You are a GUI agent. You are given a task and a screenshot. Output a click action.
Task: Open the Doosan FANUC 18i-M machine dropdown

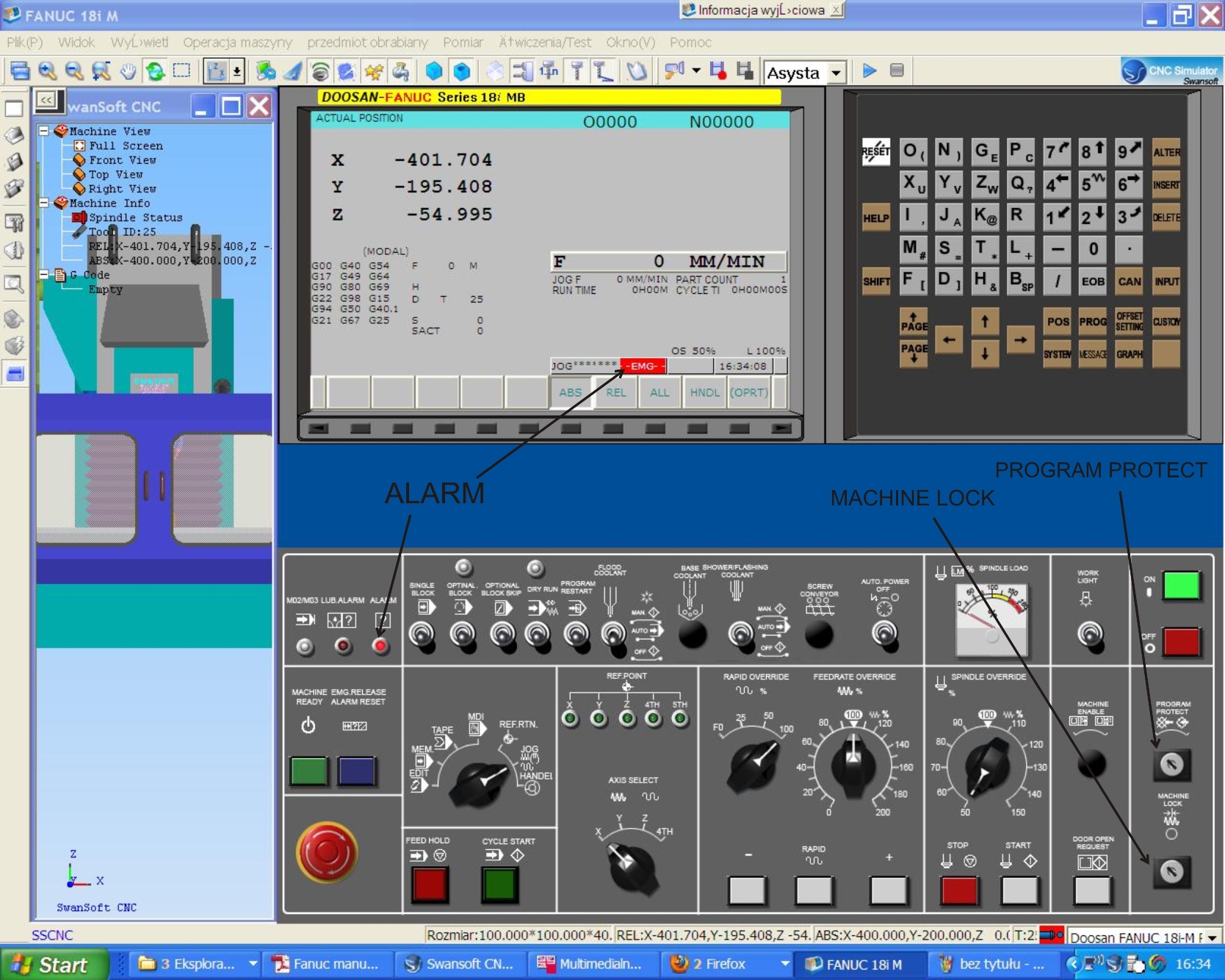tap(1212, 937)
